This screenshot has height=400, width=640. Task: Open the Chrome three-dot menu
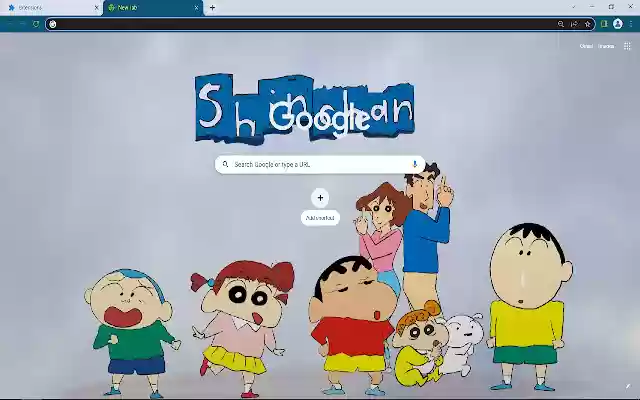[x=631, y=24]
